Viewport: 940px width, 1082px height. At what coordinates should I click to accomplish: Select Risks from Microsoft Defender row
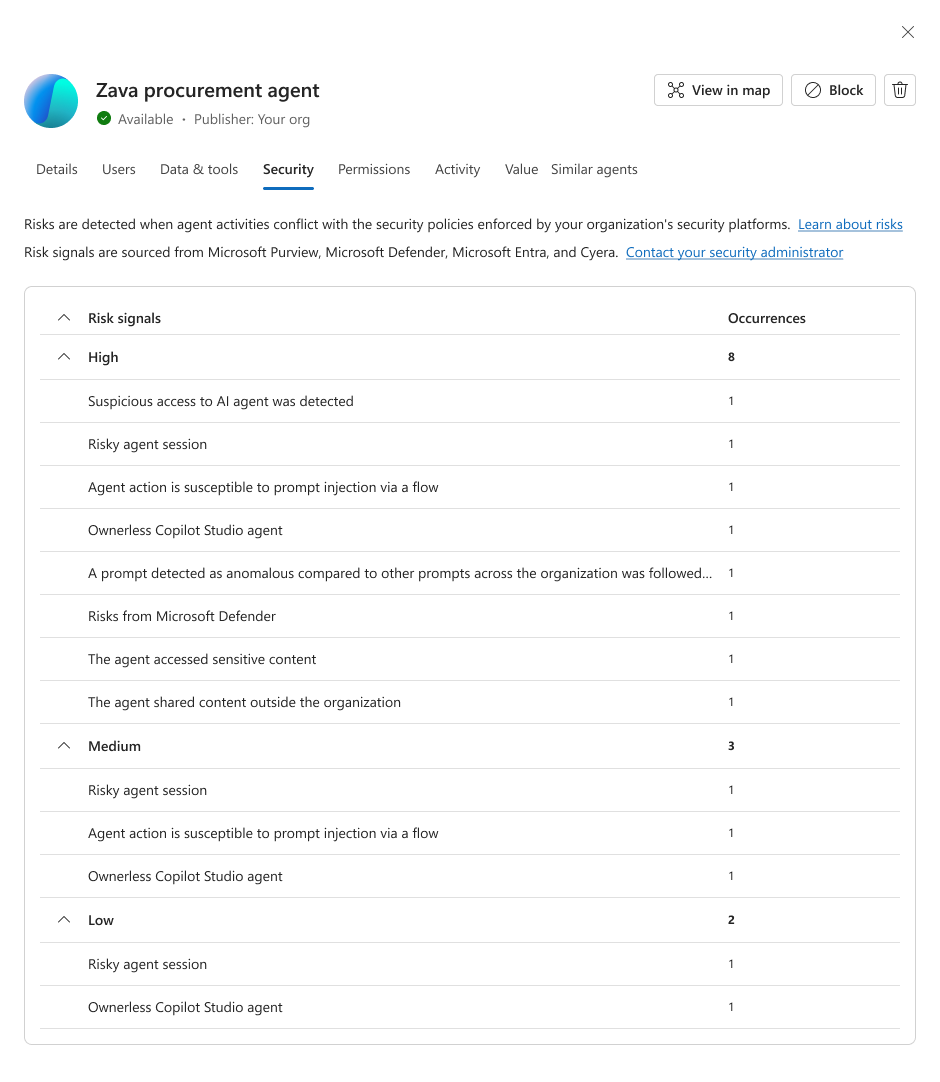tap(469, 616)
